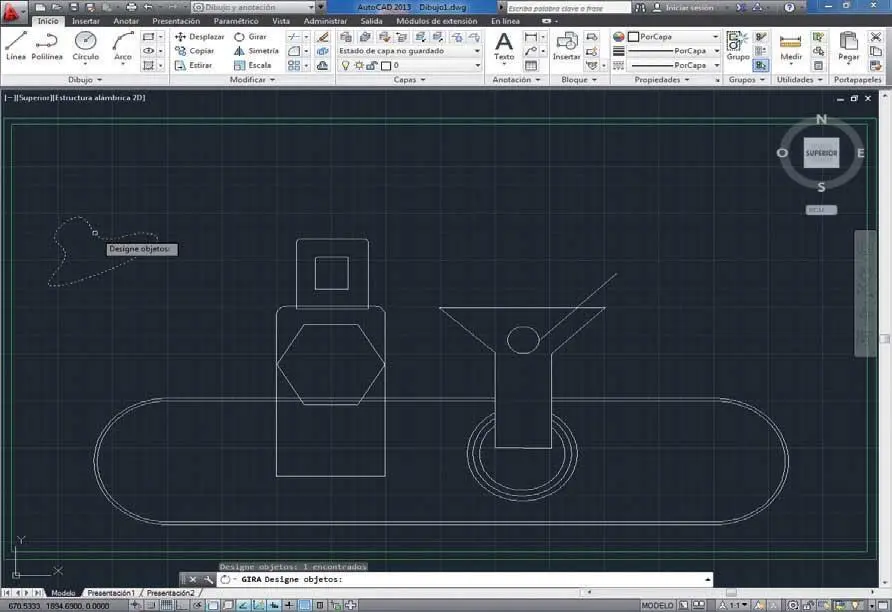Click the undo arrow in quick access toolbar
The height and width of the screenshot is (612, 892).
tap(149, 7)
